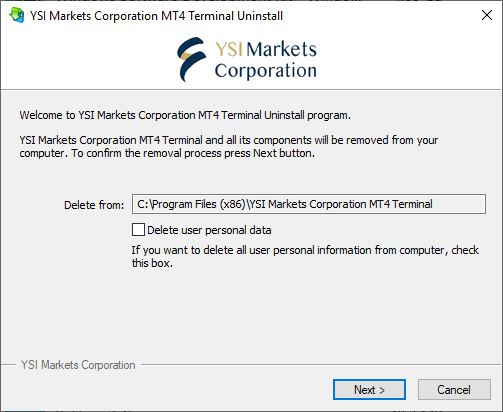Click the components removal description paragraph
Screen dimensions: 503x412
tap(229, 146)
